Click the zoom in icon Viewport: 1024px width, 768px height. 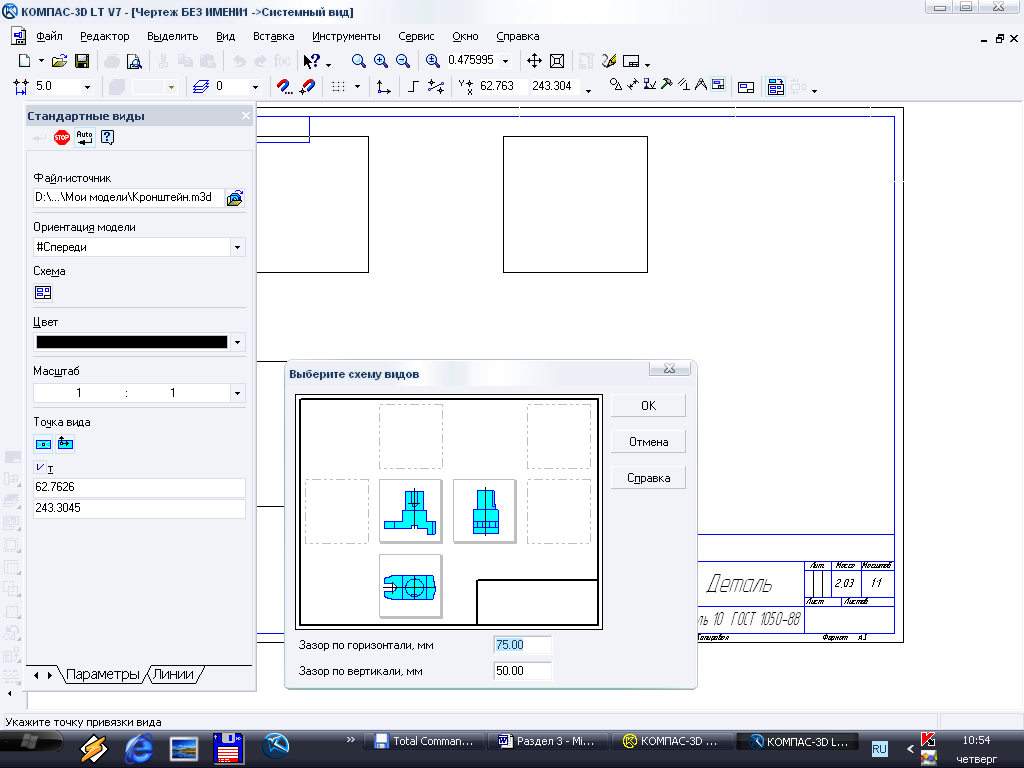(x=381, y=61)
